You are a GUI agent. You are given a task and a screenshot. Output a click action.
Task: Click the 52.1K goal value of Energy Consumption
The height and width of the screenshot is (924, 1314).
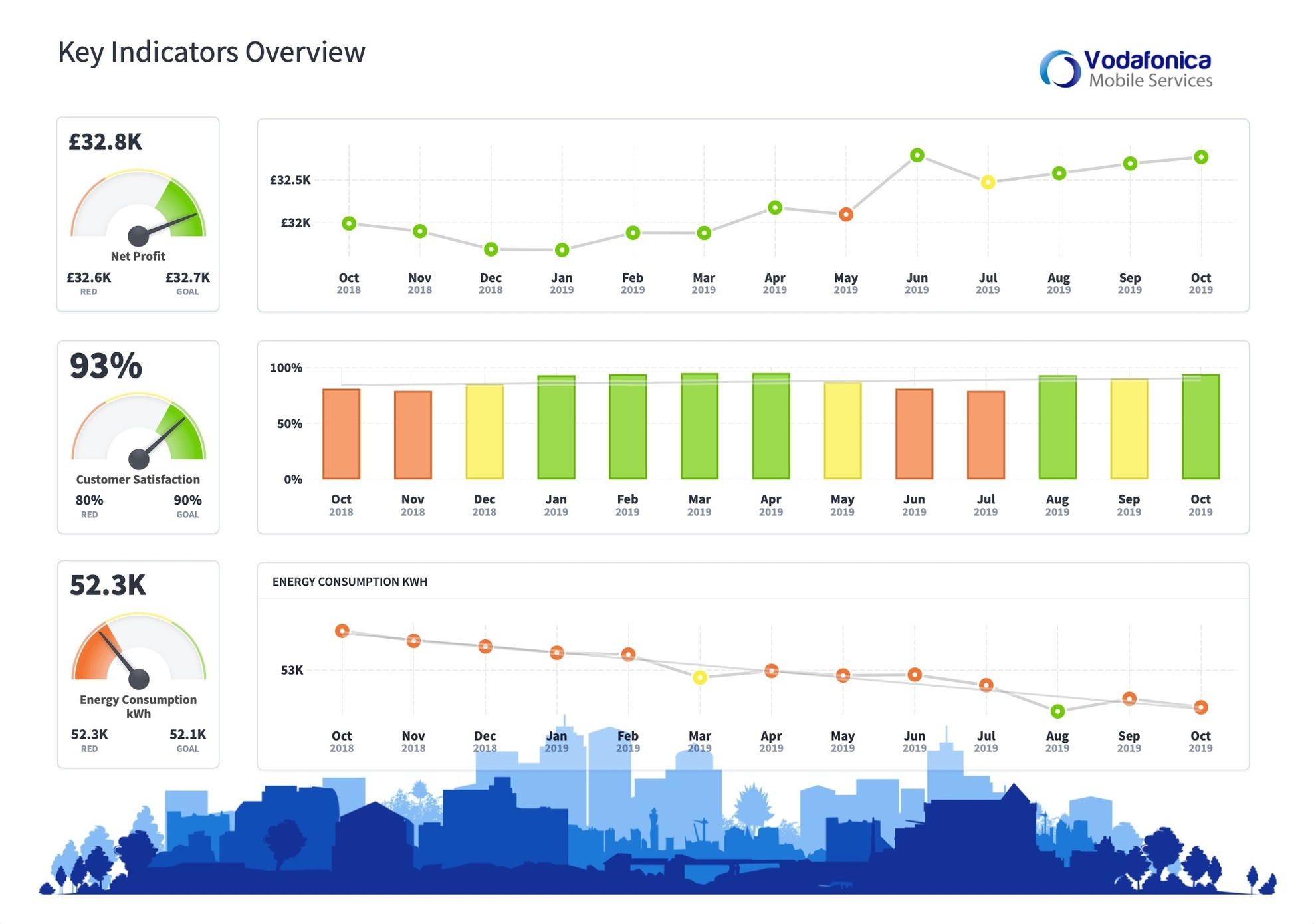tap(187, 734)
